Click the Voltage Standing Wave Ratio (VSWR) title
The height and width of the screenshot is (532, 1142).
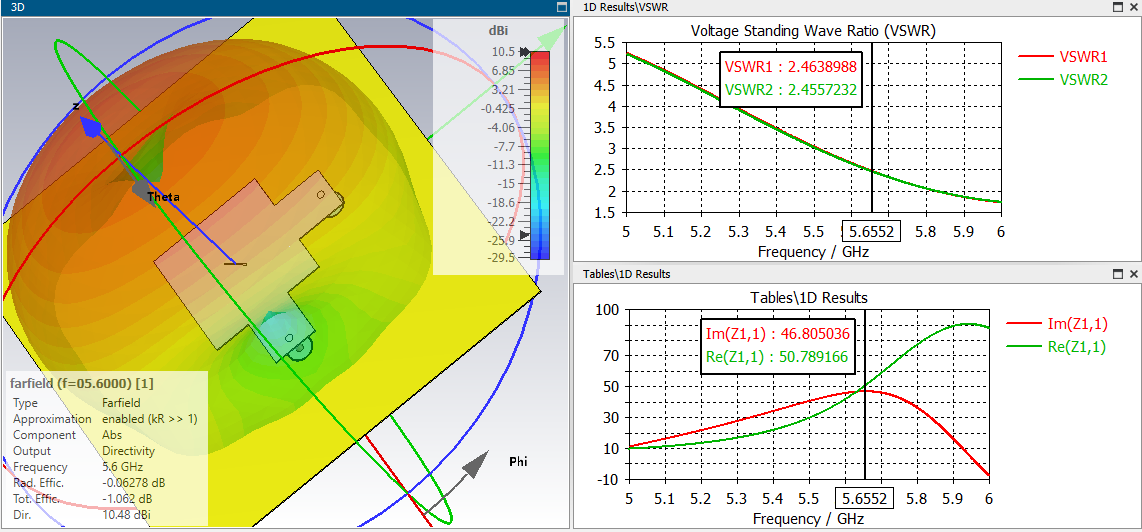[x=813, y=31]
